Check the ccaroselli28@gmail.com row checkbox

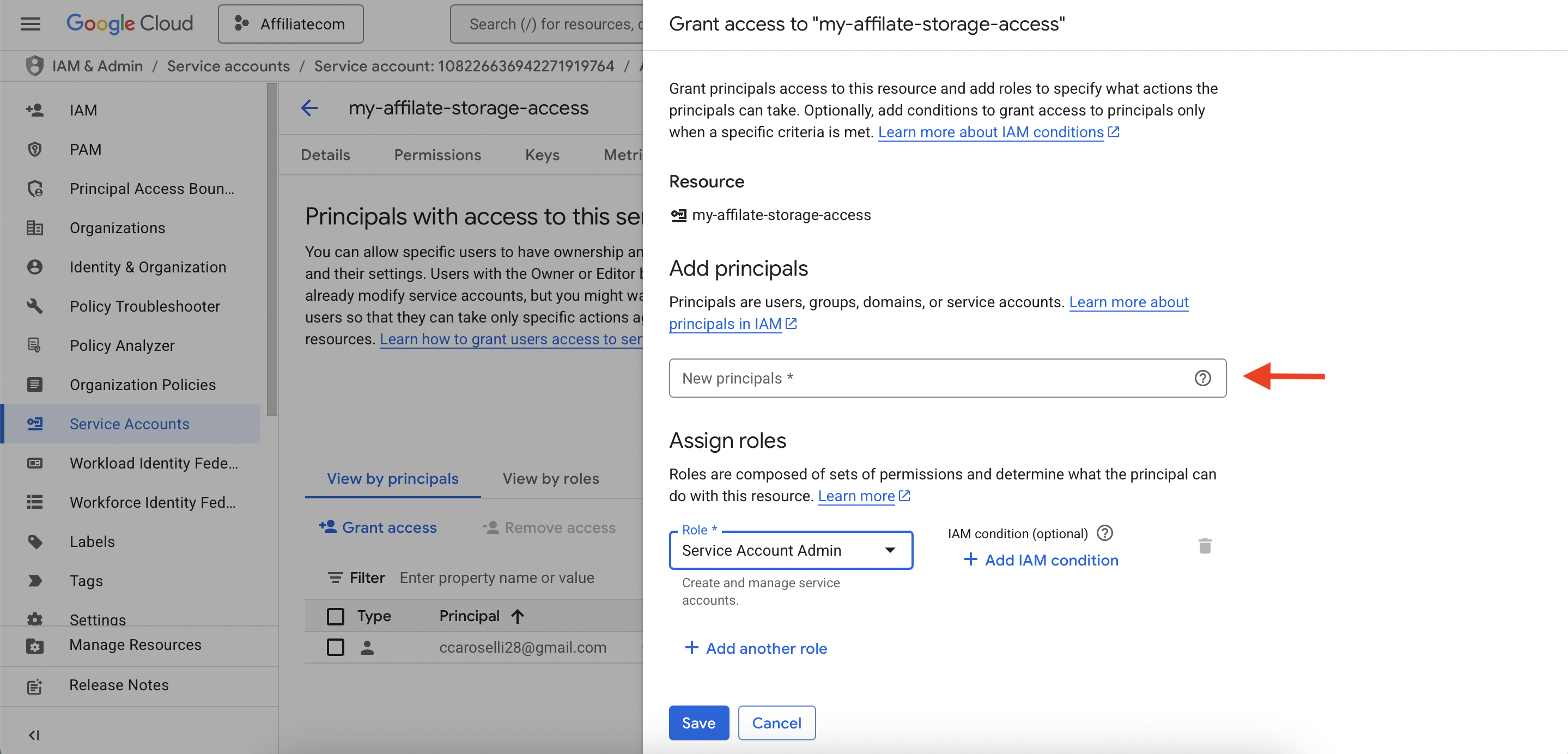point(336,647)
